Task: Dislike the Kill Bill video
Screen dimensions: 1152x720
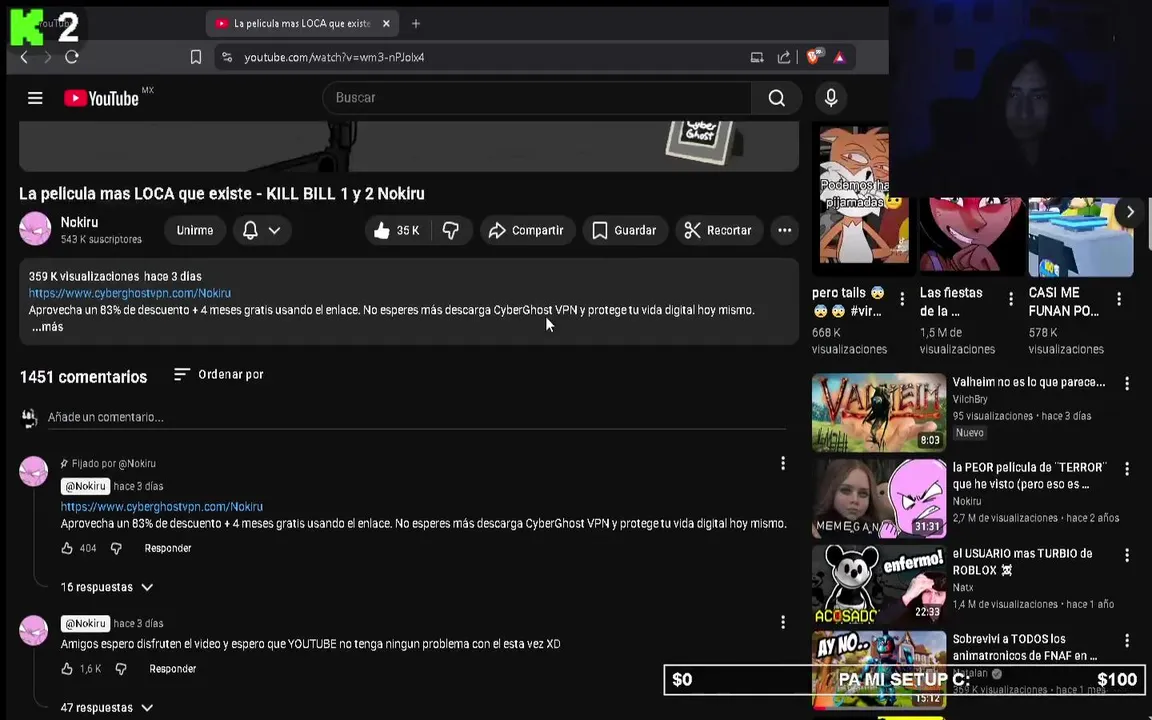Action: coord(451,230)
